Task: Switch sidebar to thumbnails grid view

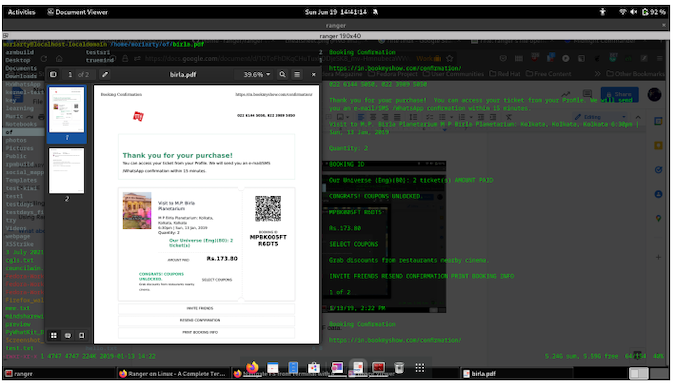Action: click(54, 335)
